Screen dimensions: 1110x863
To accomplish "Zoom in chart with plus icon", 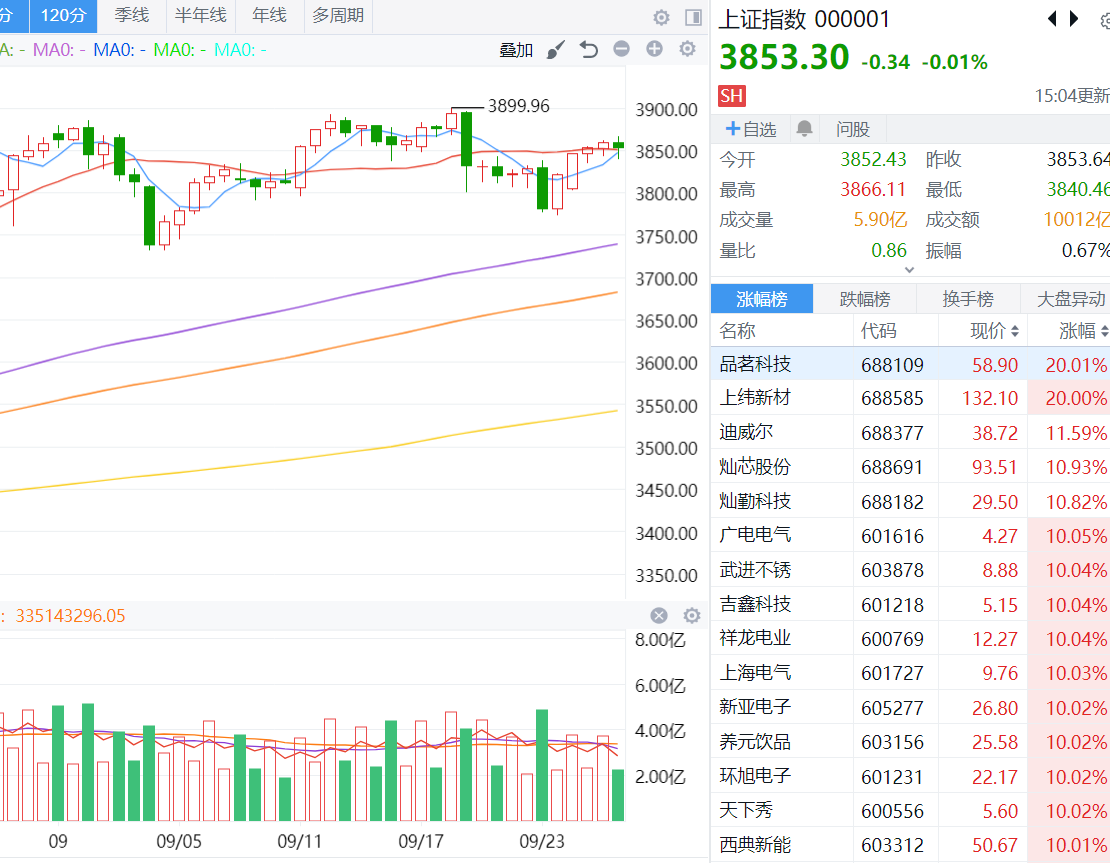I will point(655,49).
